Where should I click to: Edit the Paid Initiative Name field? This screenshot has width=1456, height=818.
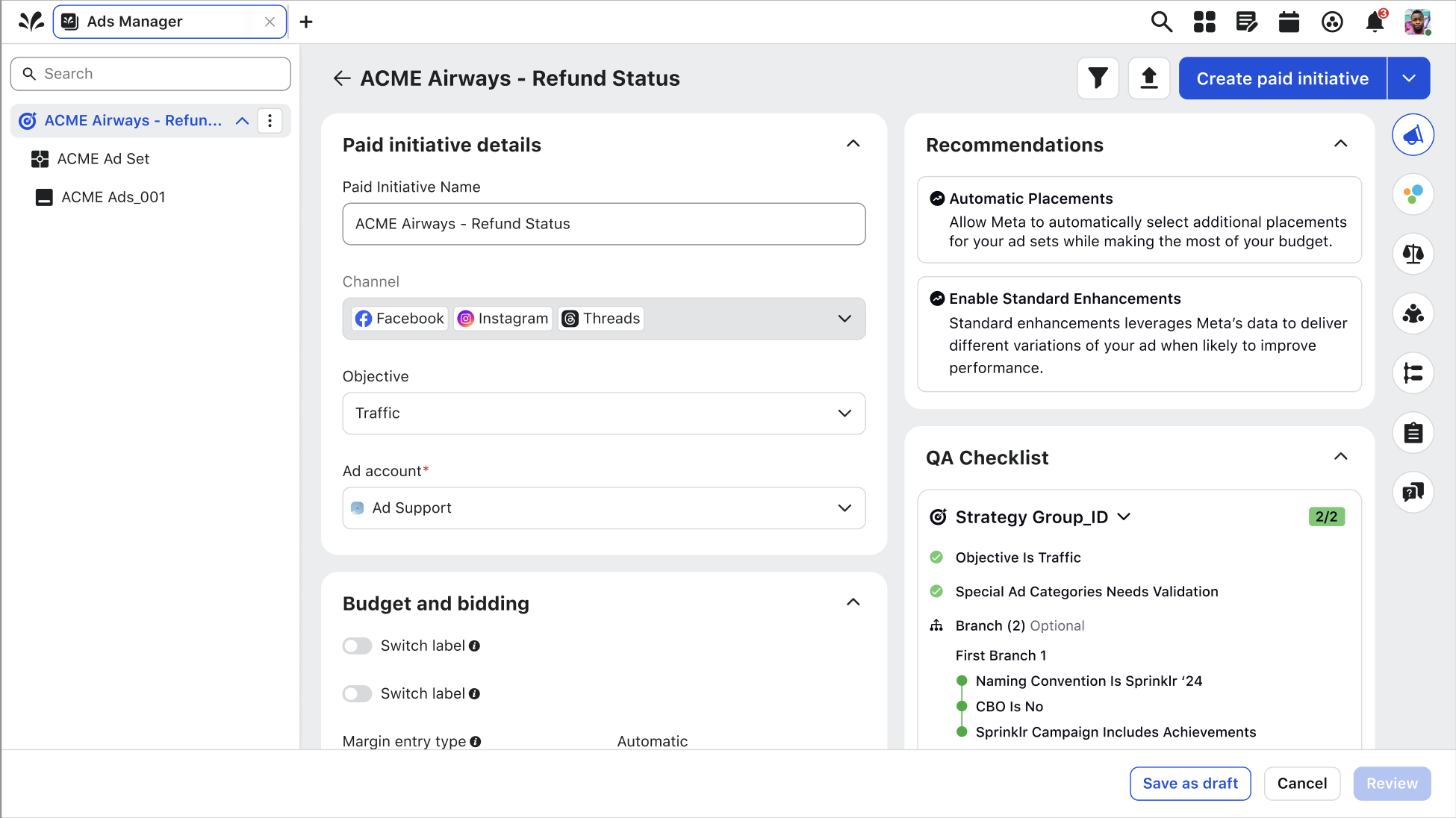[604, 224]
